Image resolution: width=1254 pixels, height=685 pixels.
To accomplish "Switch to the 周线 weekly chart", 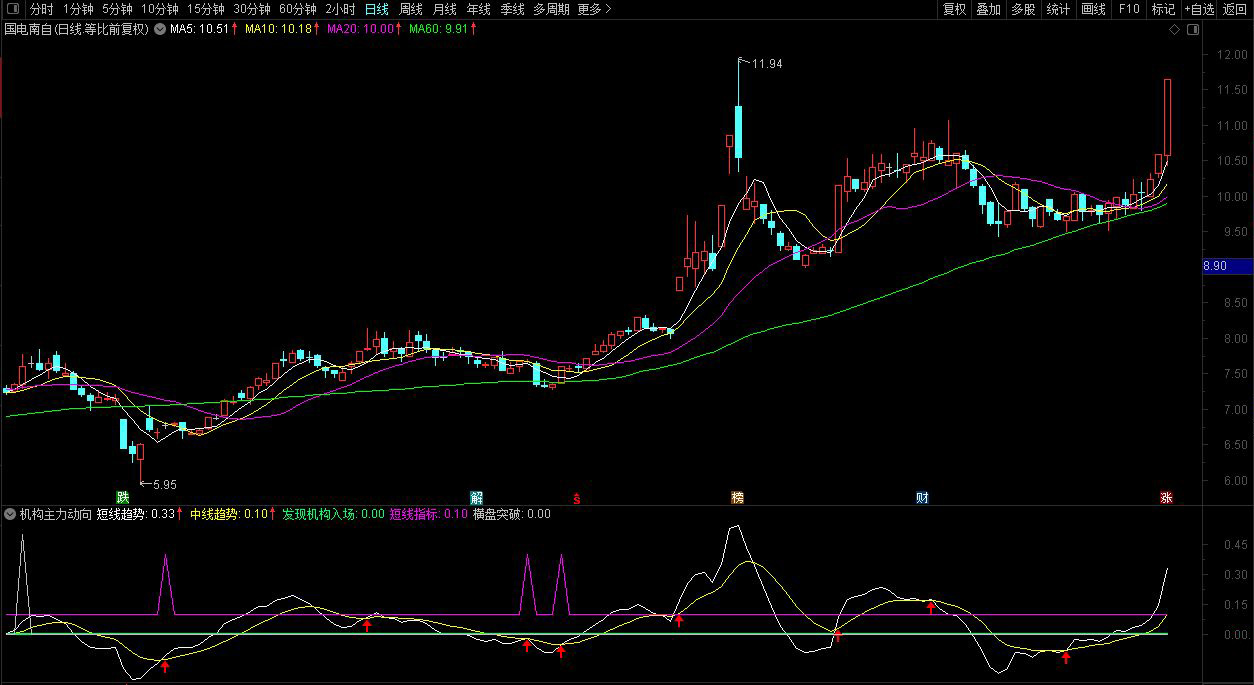I will click(411, 9).
